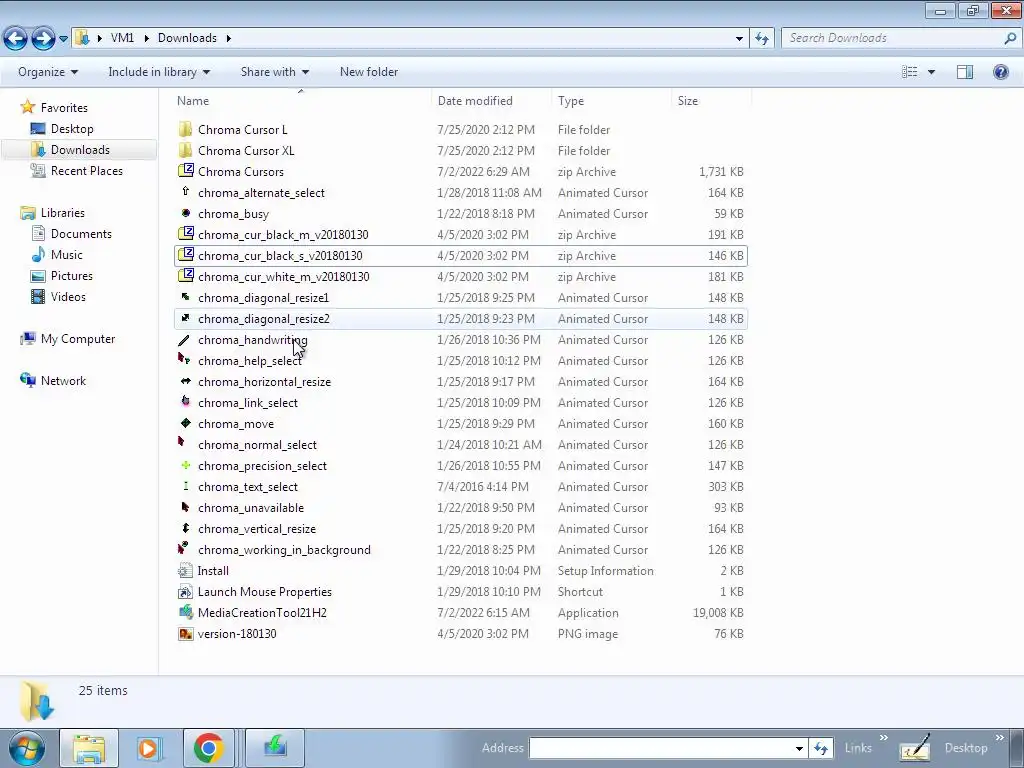Click VM1 in the breadcrumb path

pyautogui.click(x=122, y=38)
